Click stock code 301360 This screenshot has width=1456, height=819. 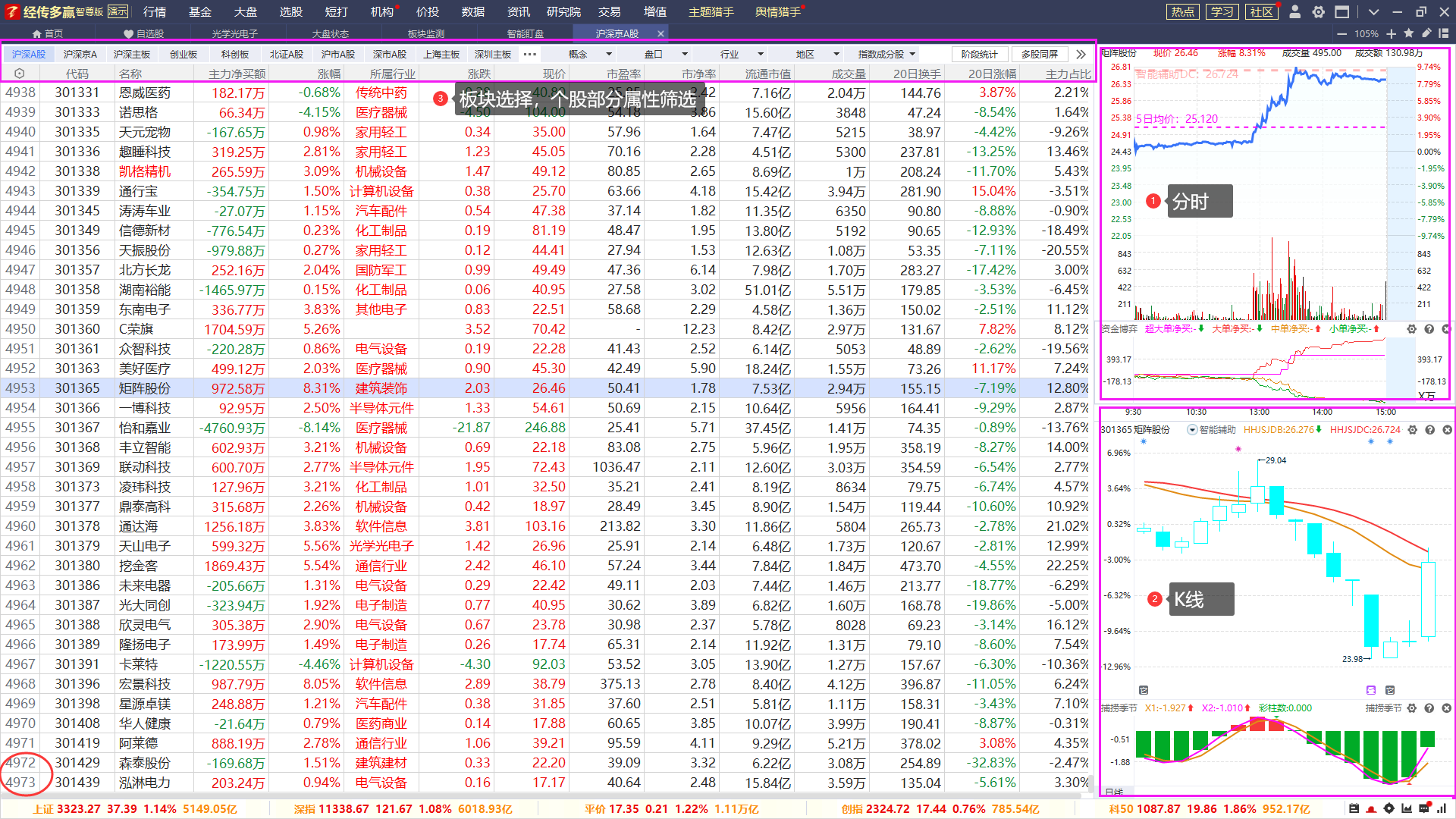[x=77, y=329]
